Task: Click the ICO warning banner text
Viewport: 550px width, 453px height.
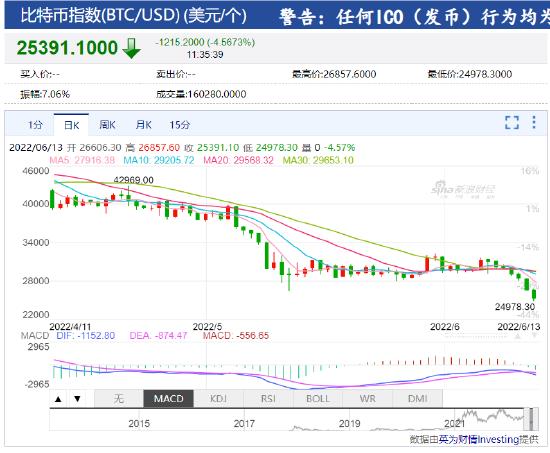Action: click(414, 16)
